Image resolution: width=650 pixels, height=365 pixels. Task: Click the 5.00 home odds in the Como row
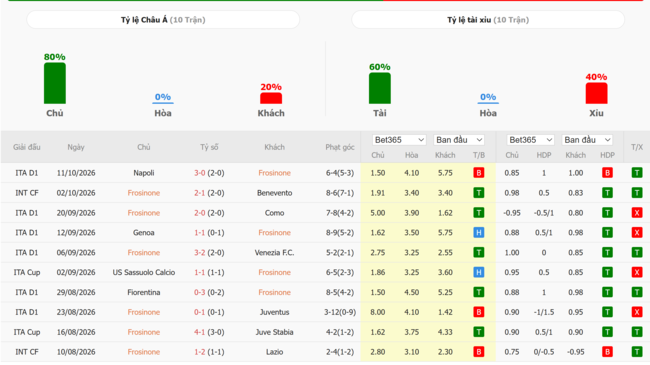coord(378,213)
